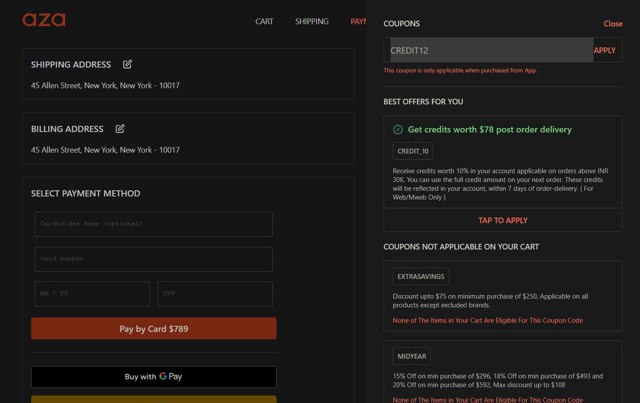Click the MIDYEAR coupon code tag
The height and width of the screenshot is (403, 640).
point(412,356)
